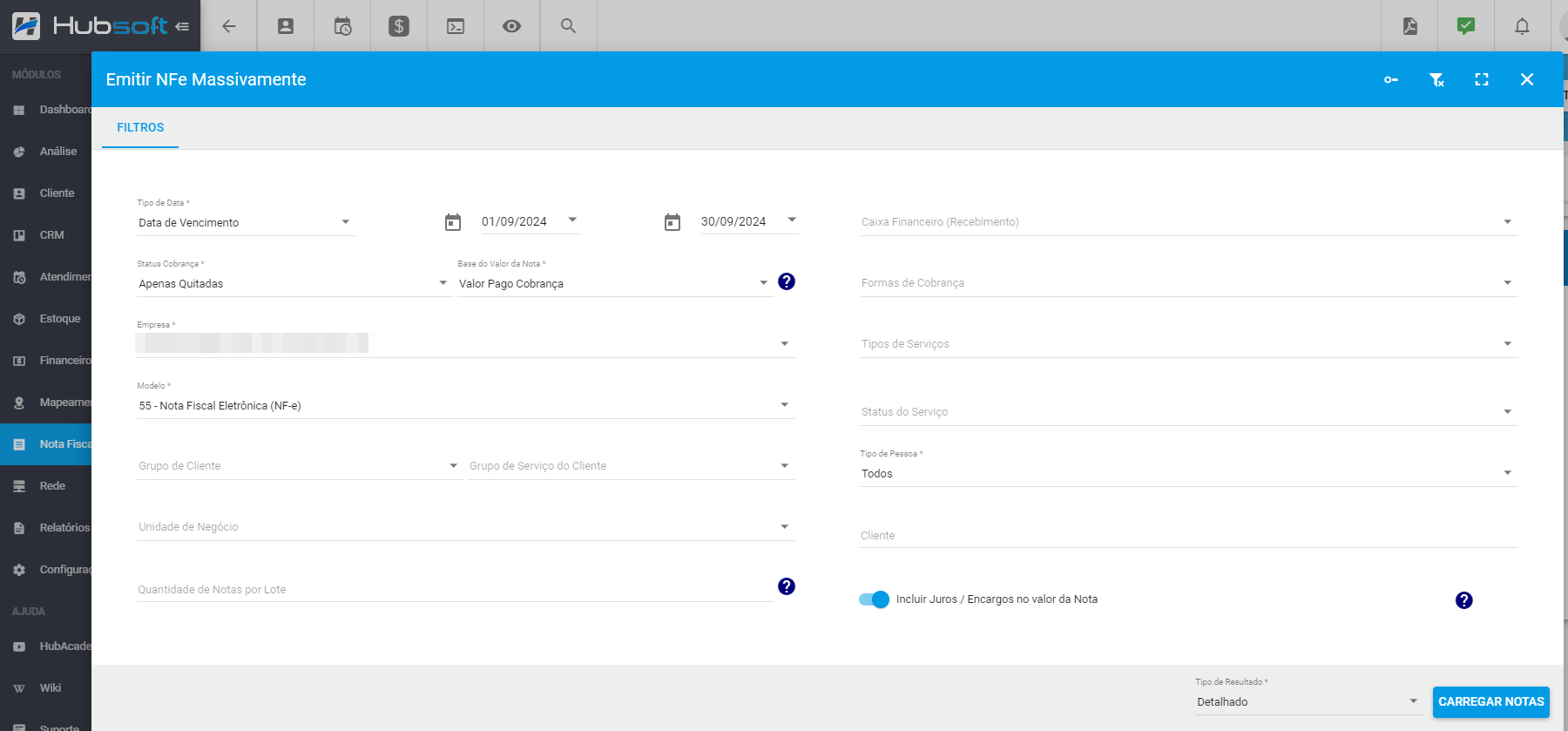Click the Cliente input field

[x=1188, y=536]
